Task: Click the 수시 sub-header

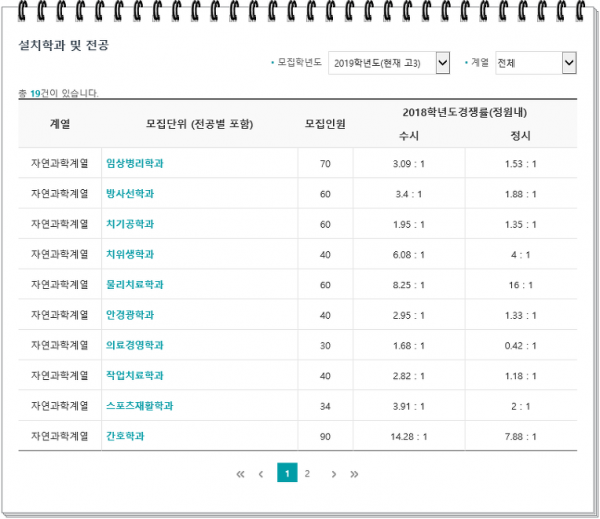Action: tap(409, 136)
